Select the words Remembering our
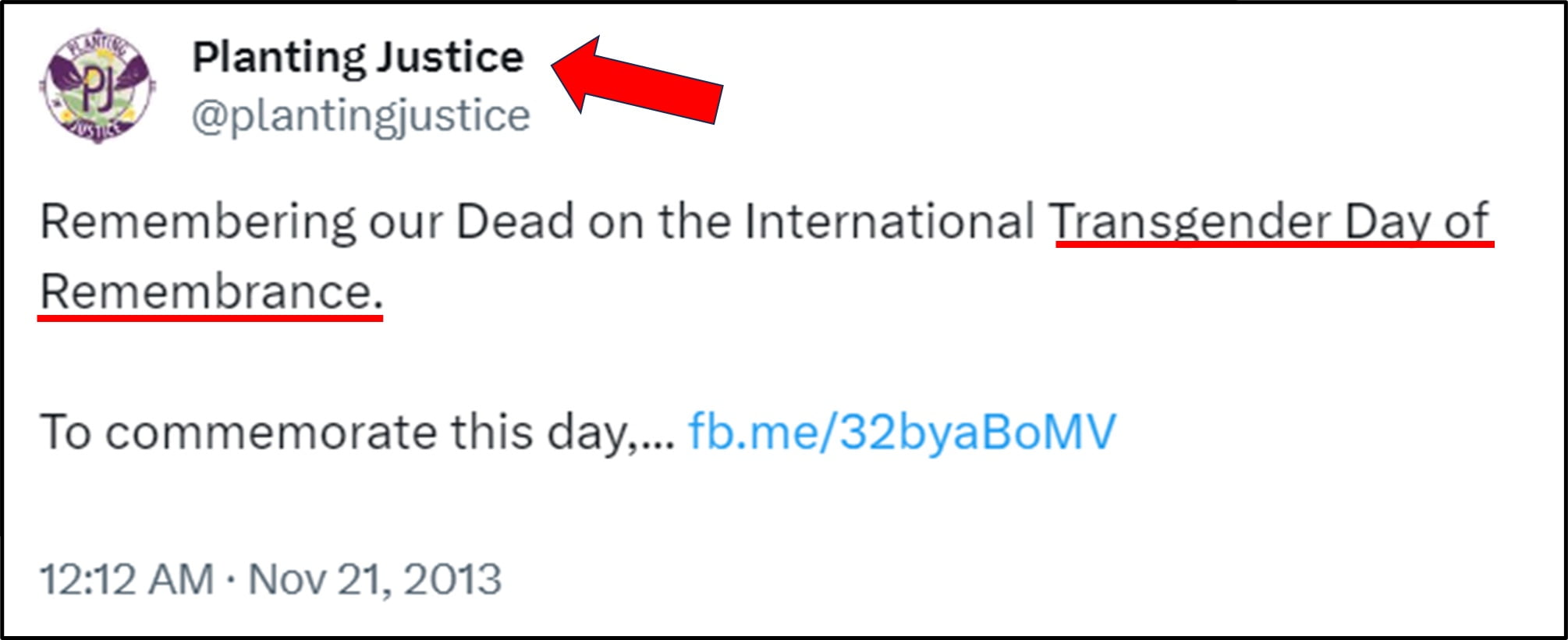The height and width of the screenshot is (640, 1568). click(x=241, y=221)
